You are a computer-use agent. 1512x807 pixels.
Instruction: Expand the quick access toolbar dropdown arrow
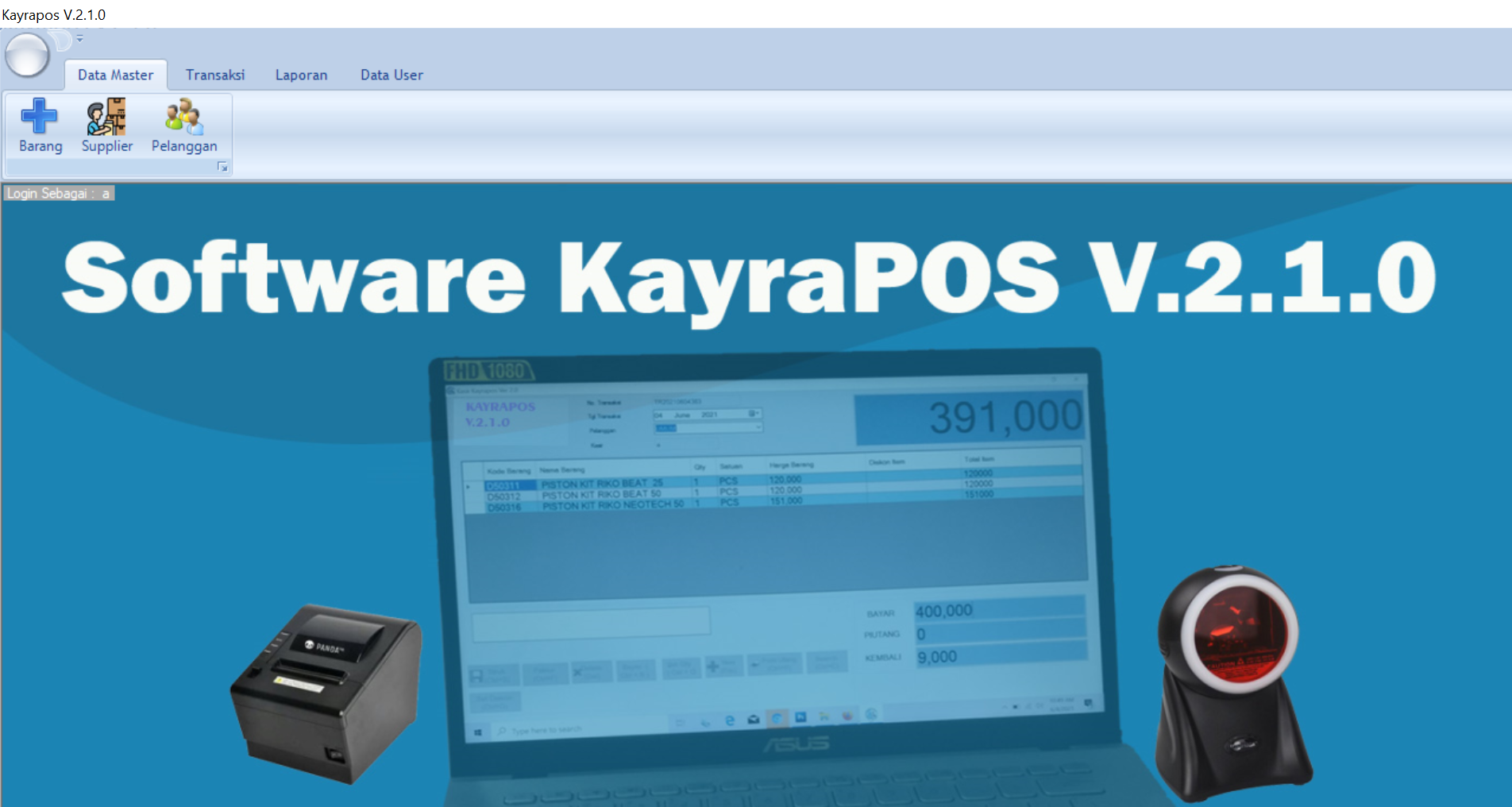coord(79,38)
